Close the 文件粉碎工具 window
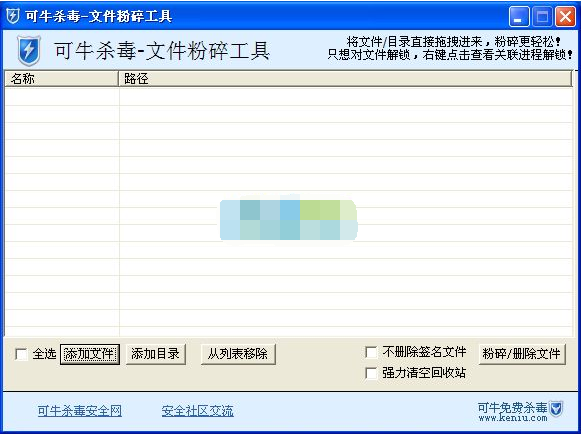The width and height of the screenshot is (581, 436). click(x=565, y=17)
